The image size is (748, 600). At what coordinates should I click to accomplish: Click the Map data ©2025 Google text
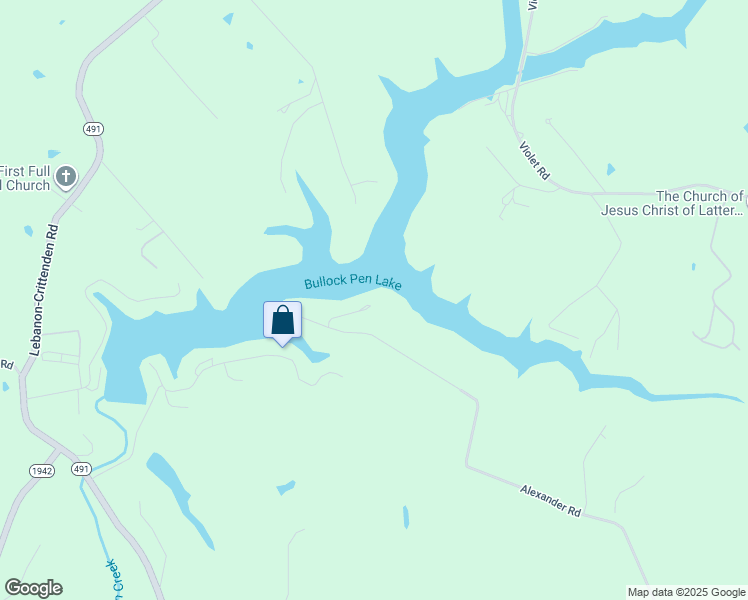pyautogui.click(x=686, y=592)
